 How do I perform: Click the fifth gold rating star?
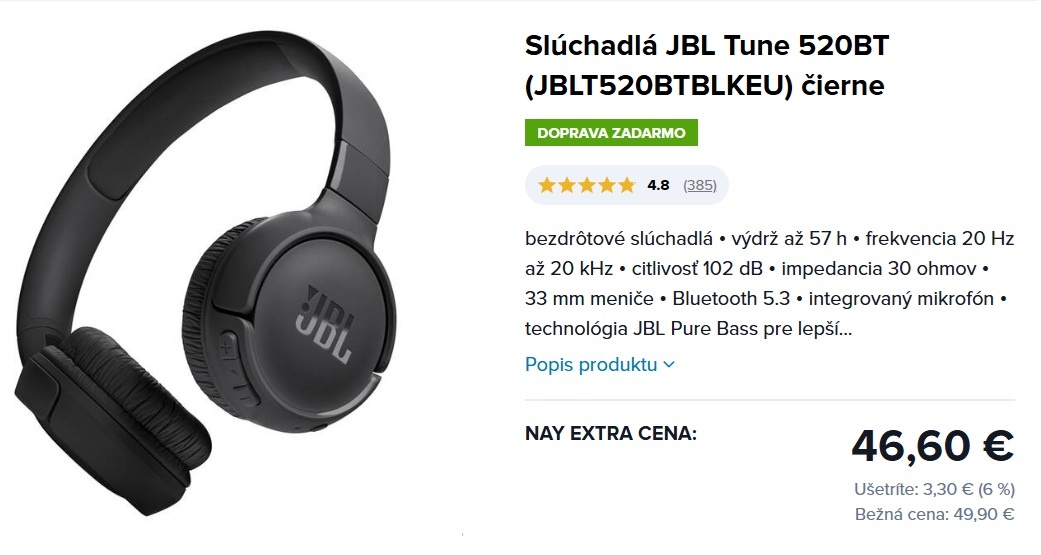(627, 185)
